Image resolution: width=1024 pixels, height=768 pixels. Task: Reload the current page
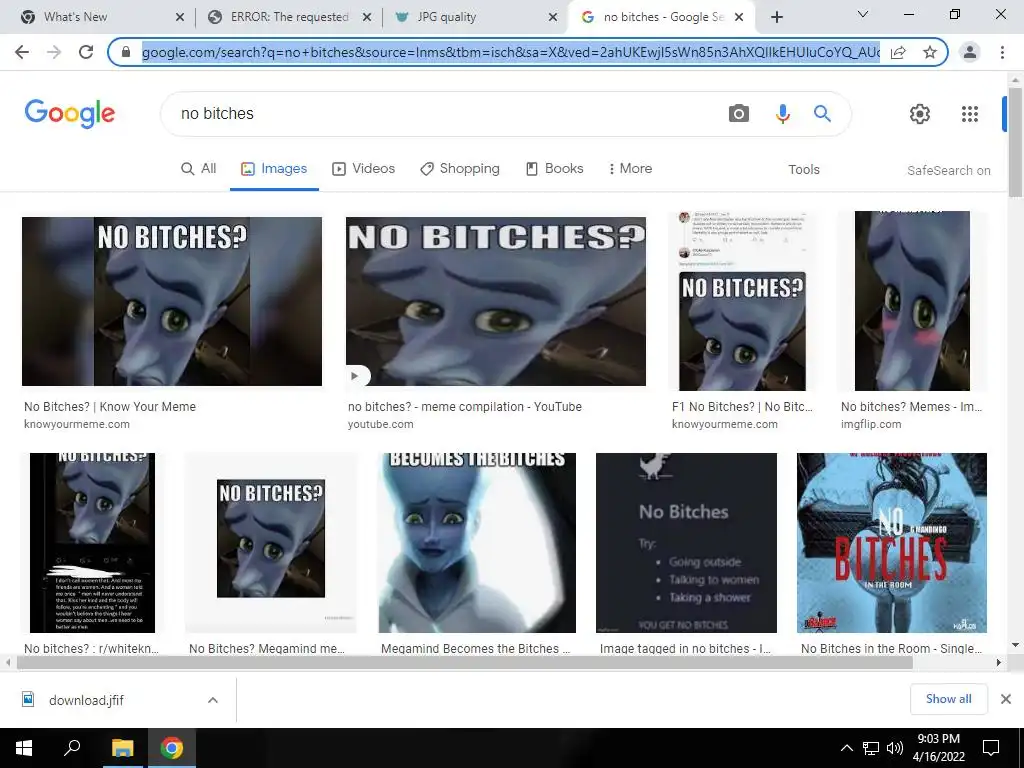click(x=86, y=52)
